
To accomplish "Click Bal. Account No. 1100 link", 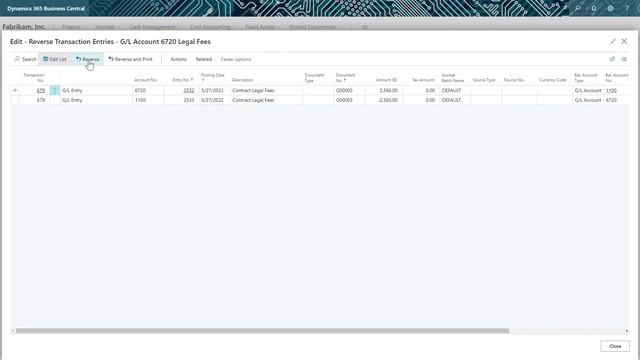I will 611,90.
